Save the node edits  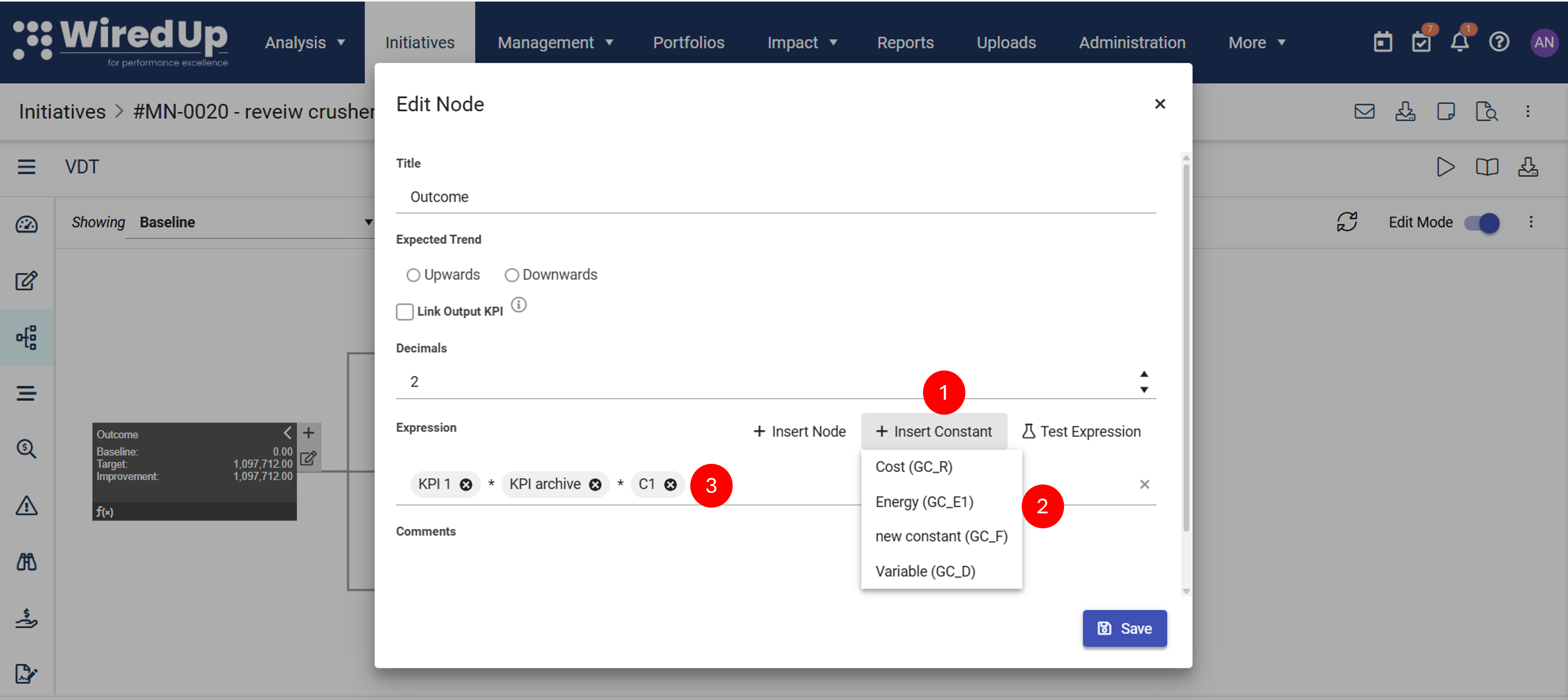pos(1124,629)
